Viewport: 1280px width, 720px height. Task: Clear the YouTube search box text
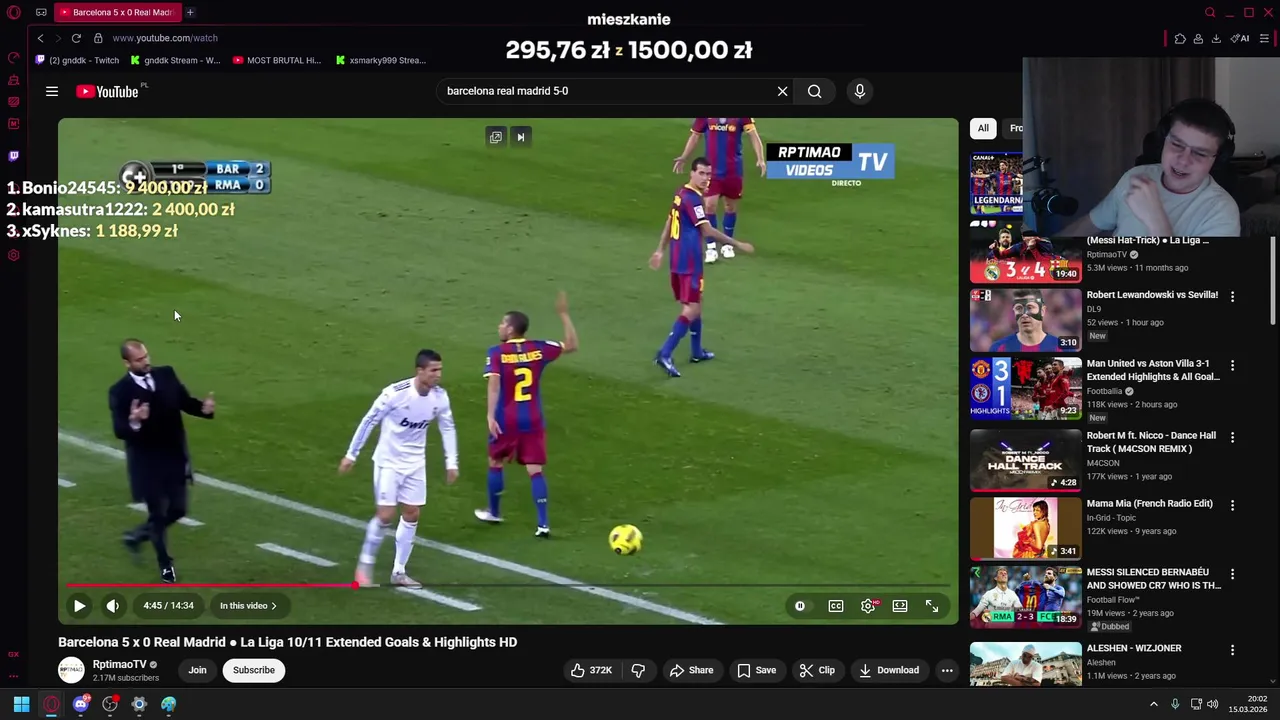tap(782, 91)
